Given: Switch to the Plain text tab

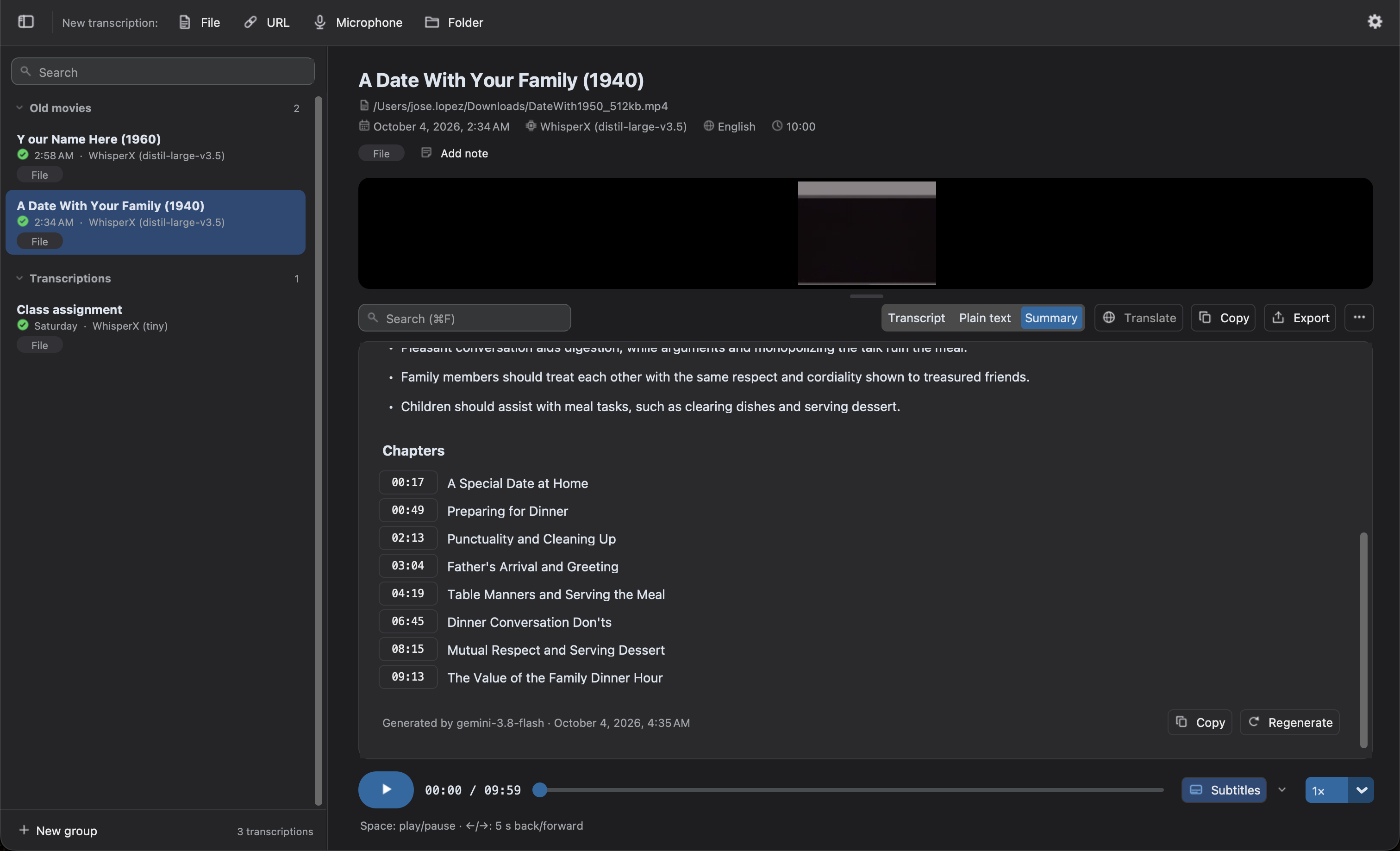Looking at the screenshot, I should pyautogui.click(x=985, y=318).
